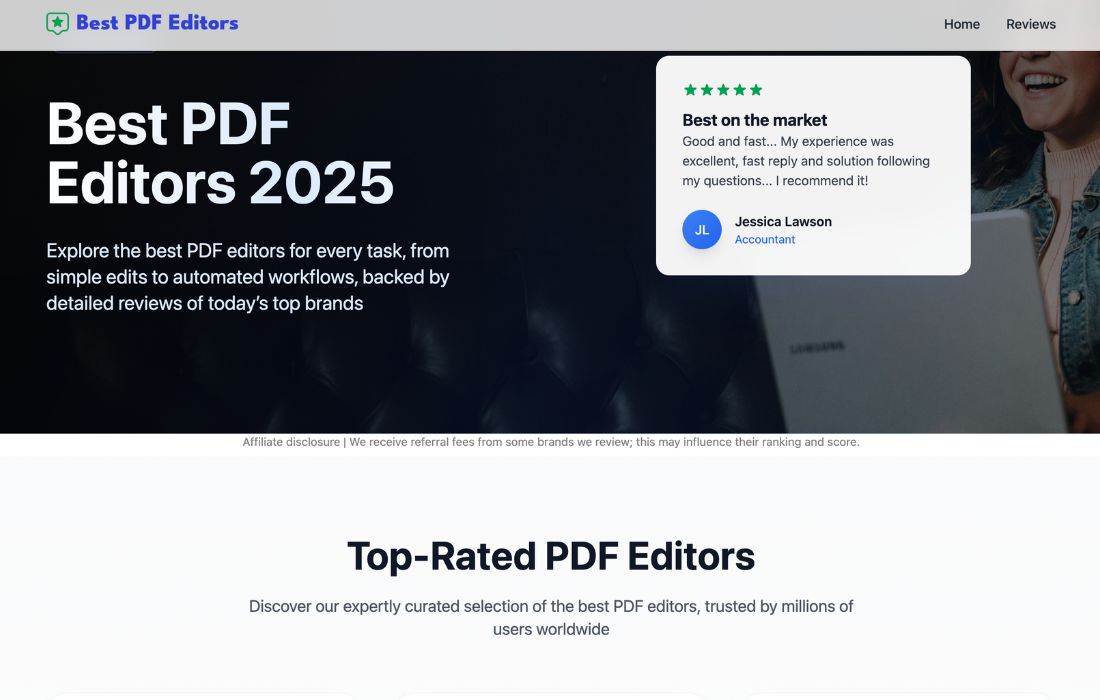Click the green star badge logo icon
Image resolution: width=1100 pixels, height=700 pixels.
coord(58,23)
